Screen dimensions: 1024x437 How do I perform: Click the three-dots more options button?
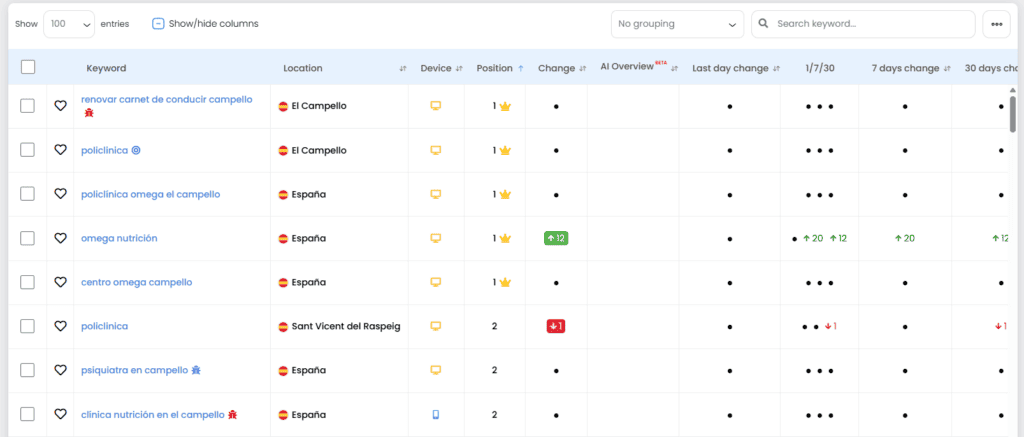point(996,24)
